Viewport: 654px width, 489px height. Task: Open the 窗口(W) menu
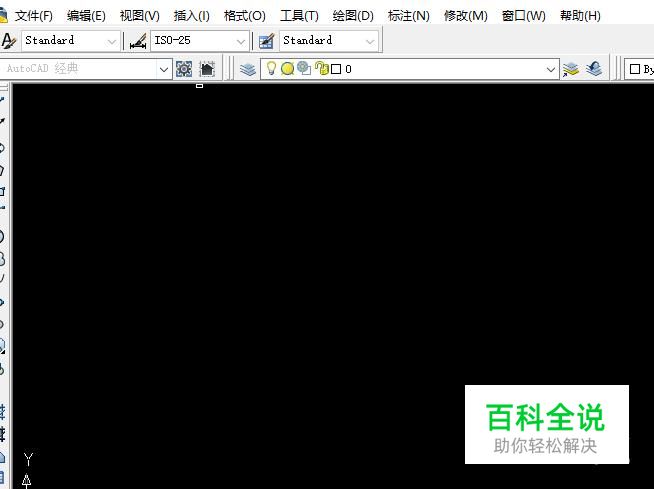coord(523,16)
